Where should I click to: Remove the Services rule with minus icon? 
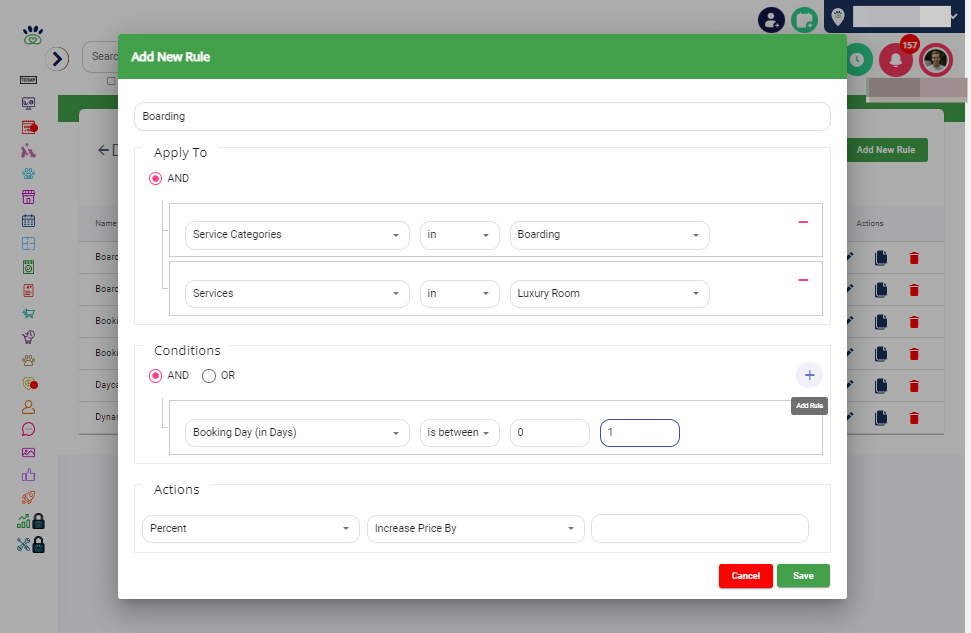[803, 280]
